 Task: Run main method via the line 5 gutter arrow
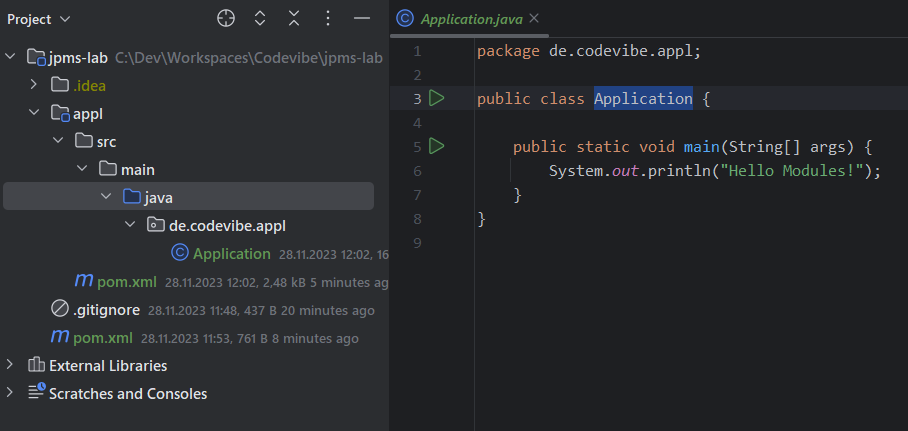click(437, 147)
